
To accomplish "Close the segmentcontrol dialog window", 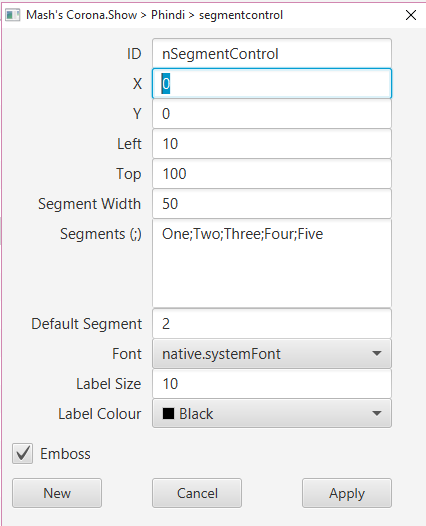I will point(411,15).
